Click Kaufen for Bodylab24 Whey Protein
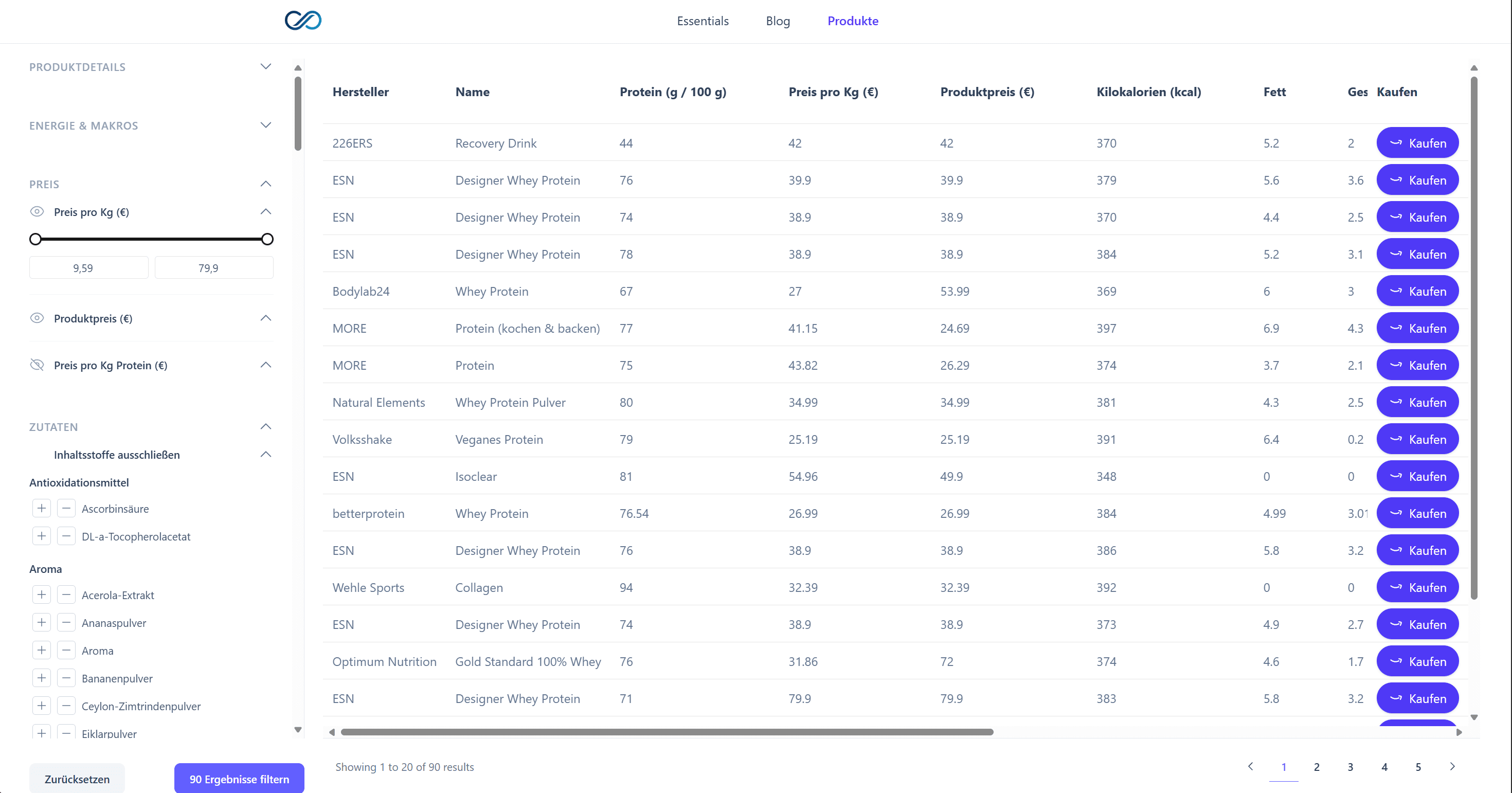 [1417, 291]
